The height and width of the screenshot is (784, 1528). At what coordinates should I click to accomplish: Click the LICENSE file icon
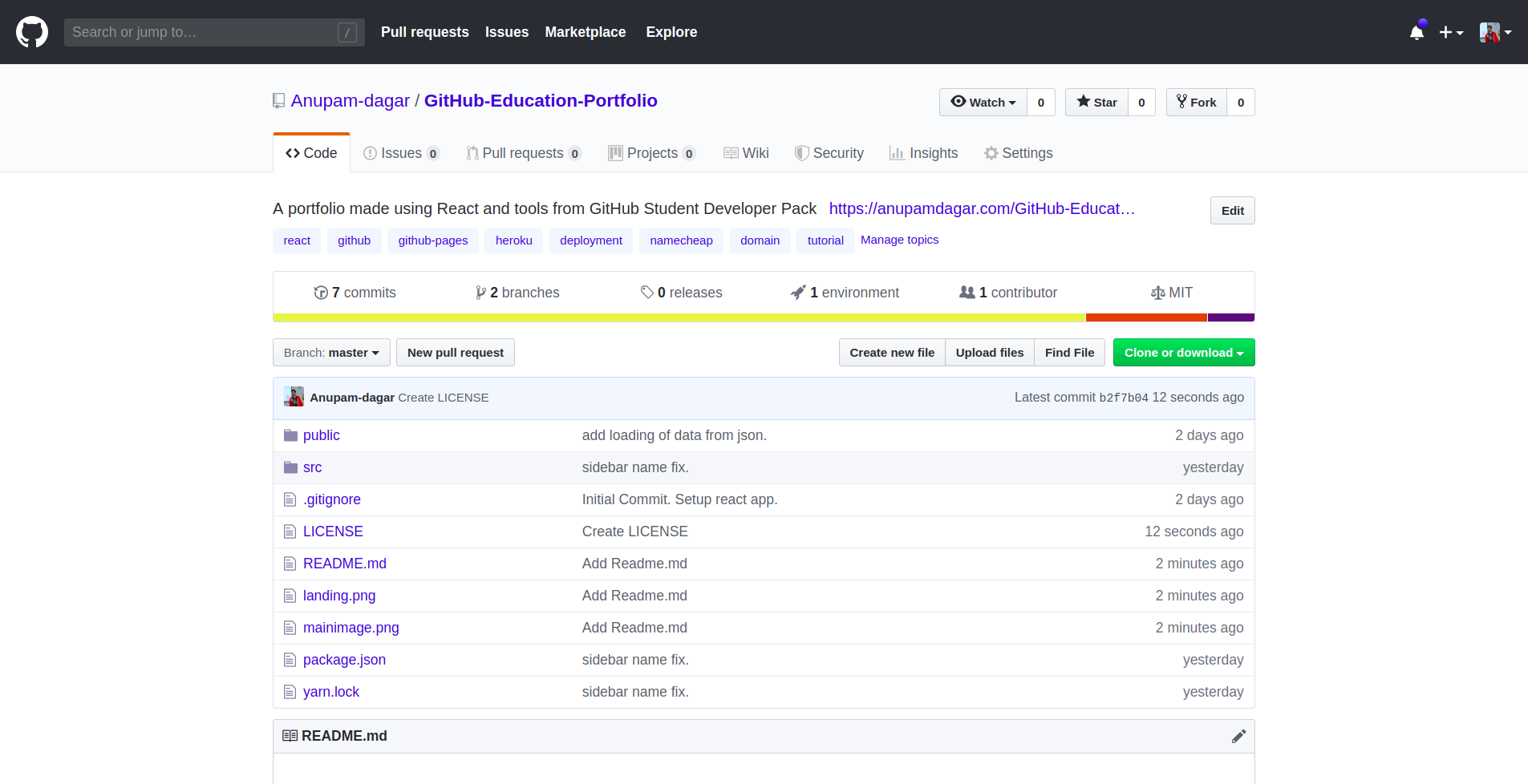point(290,531)
